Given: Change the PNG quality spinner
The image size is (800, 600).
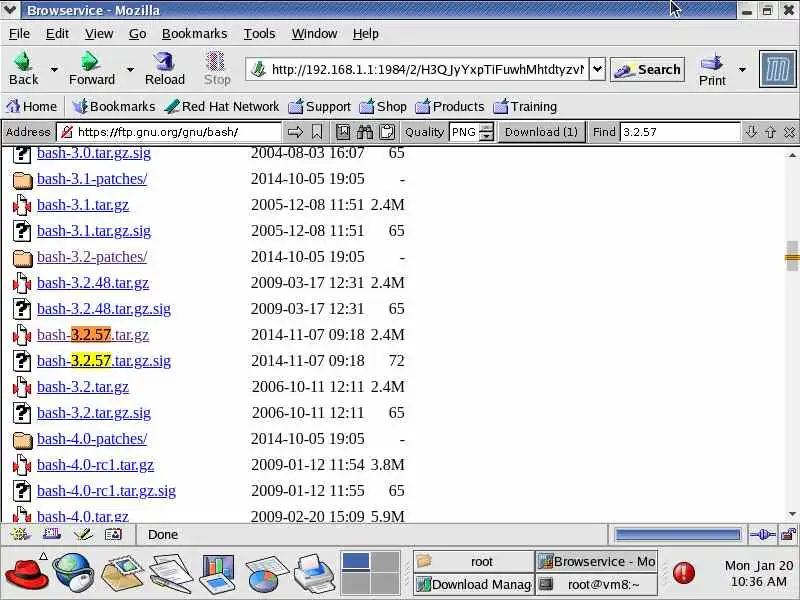Looking at the screenshot, I should 487,132.
